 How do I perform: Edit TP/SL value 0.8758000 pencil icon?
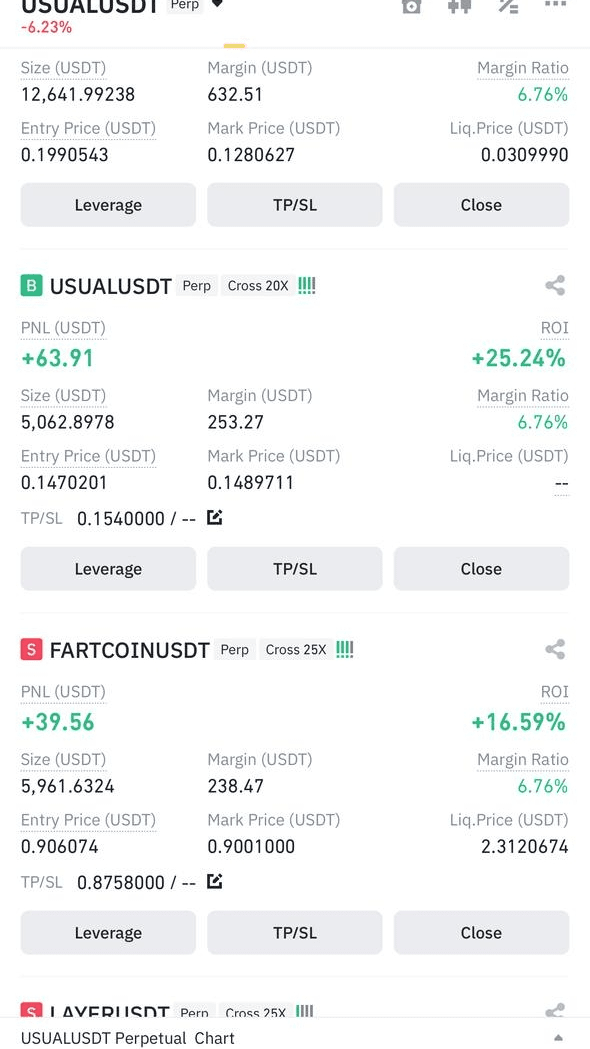coord(214,882)
